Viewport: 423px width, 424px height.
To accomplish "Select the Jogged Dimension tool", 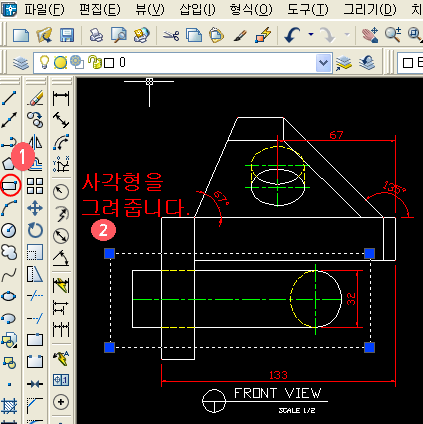I will [61, 214].
